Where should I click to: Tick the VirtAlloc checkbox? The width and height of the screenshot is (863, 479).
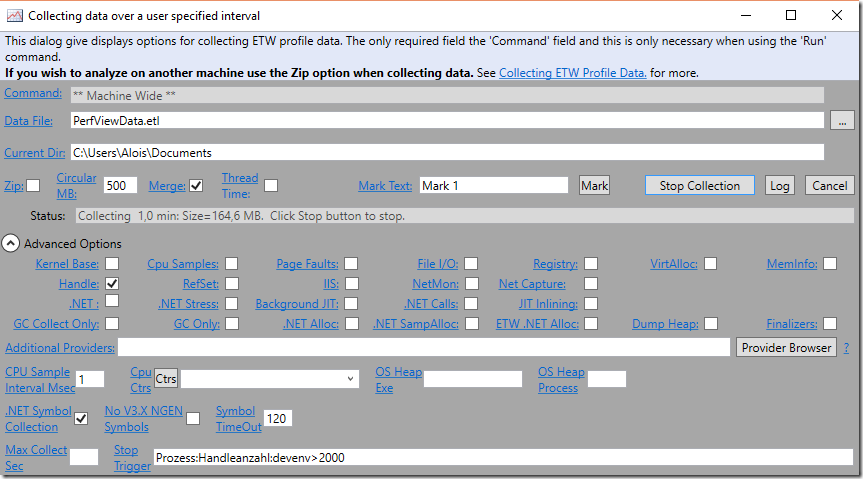[711, 264]
